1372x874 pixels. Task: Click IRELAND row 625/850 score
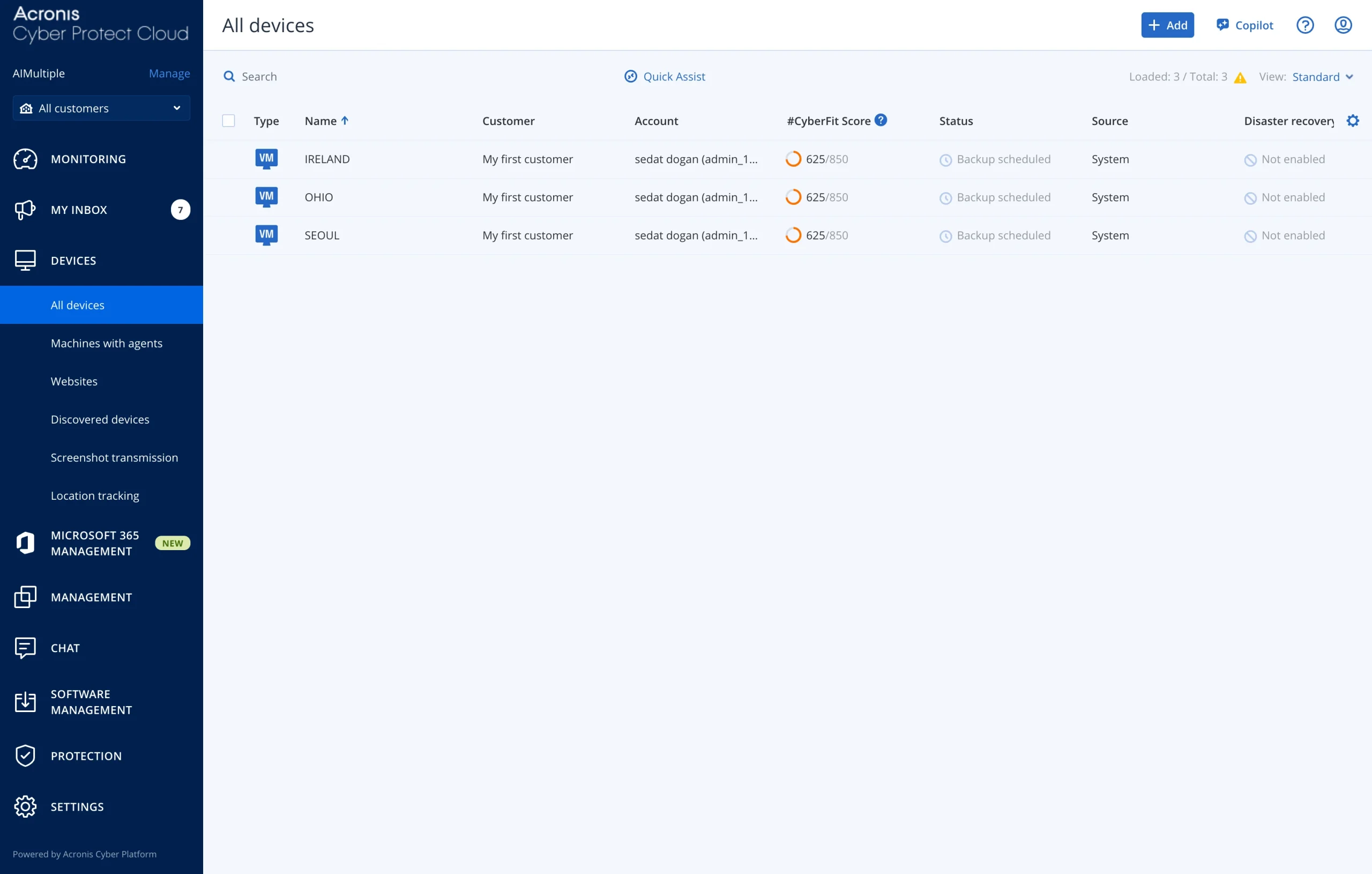pos(827,159)
